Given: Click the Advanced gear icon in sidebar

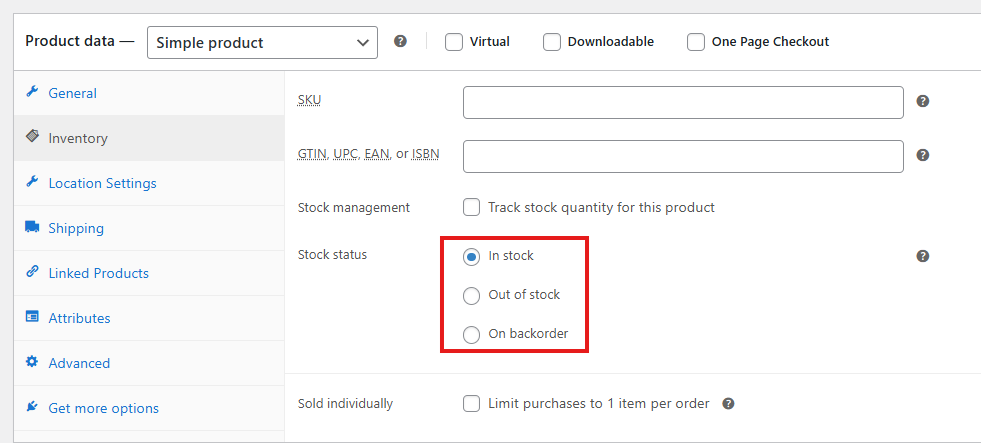Looking at the screenshot, I should coord(32,362).
